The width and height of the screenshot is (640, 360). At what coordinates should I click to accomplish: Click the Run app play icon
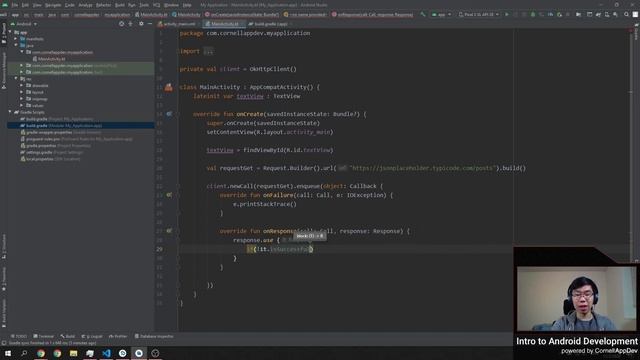(x=507, y=14)
